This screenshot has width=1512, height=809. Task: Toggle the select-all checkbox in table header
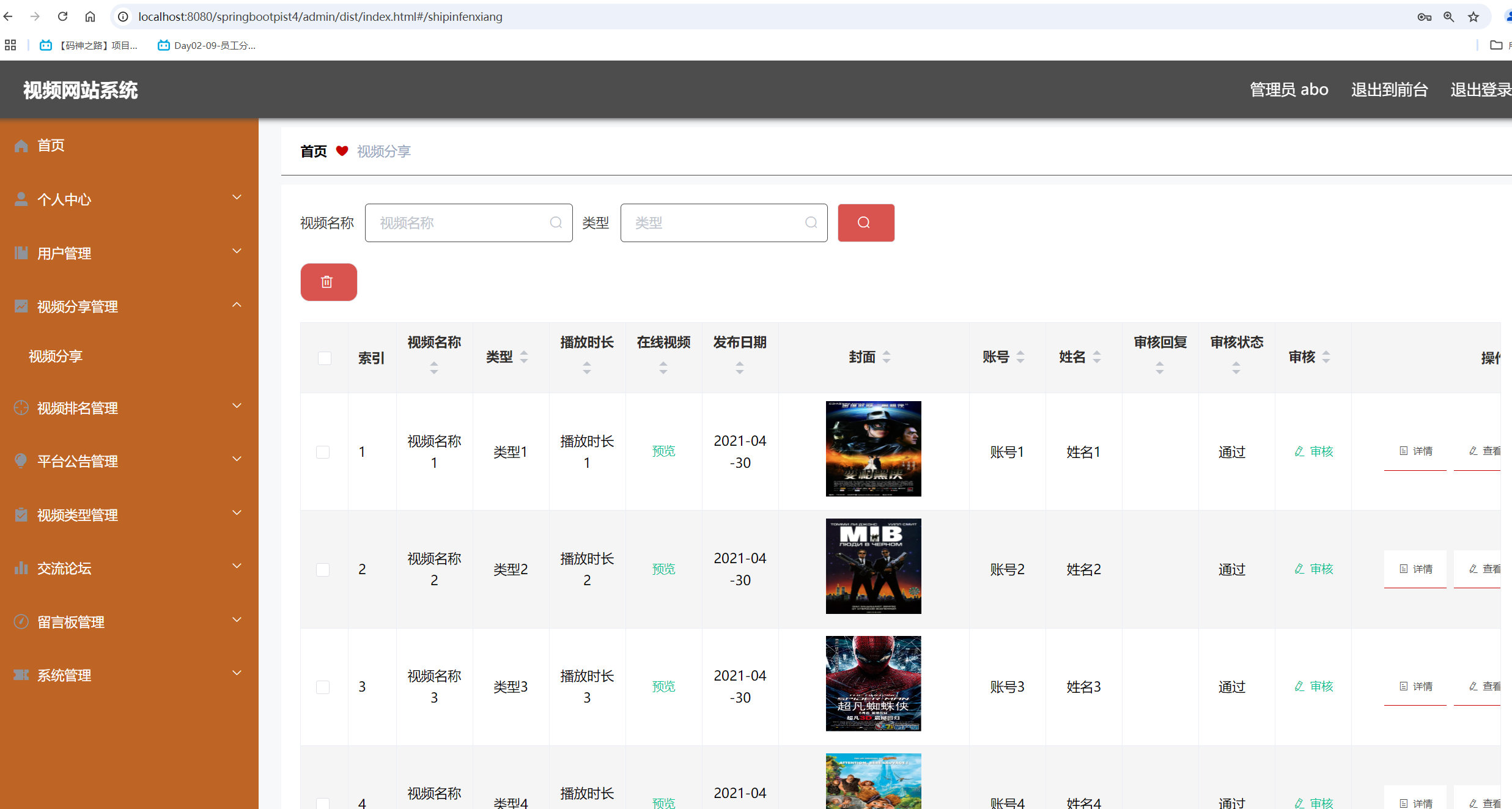tap(323, 358)
